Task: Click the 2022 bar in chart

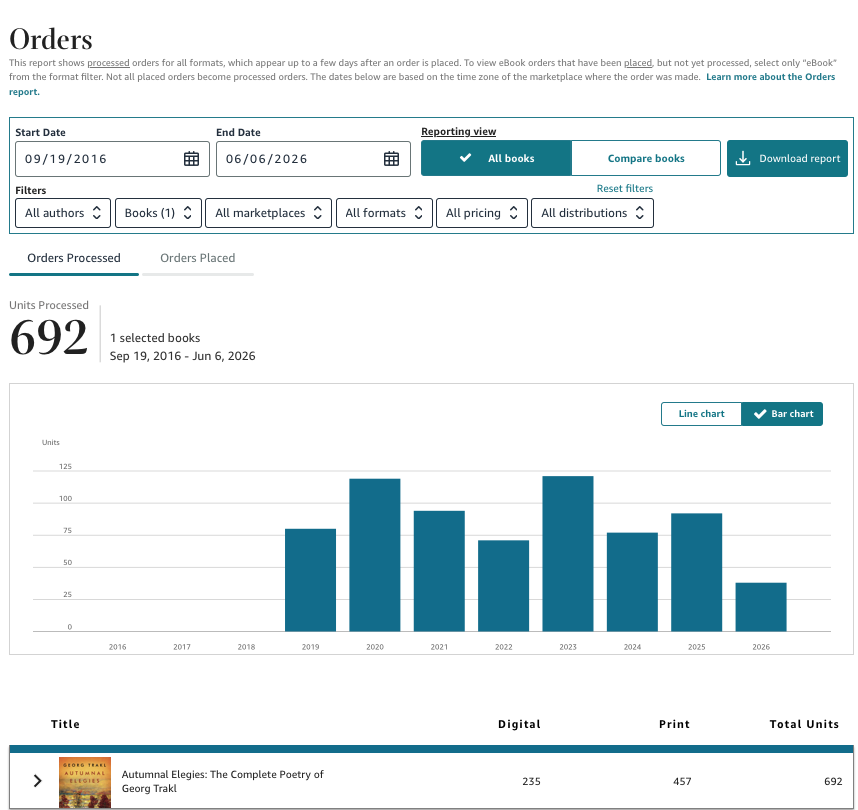Action: point(503,586)
